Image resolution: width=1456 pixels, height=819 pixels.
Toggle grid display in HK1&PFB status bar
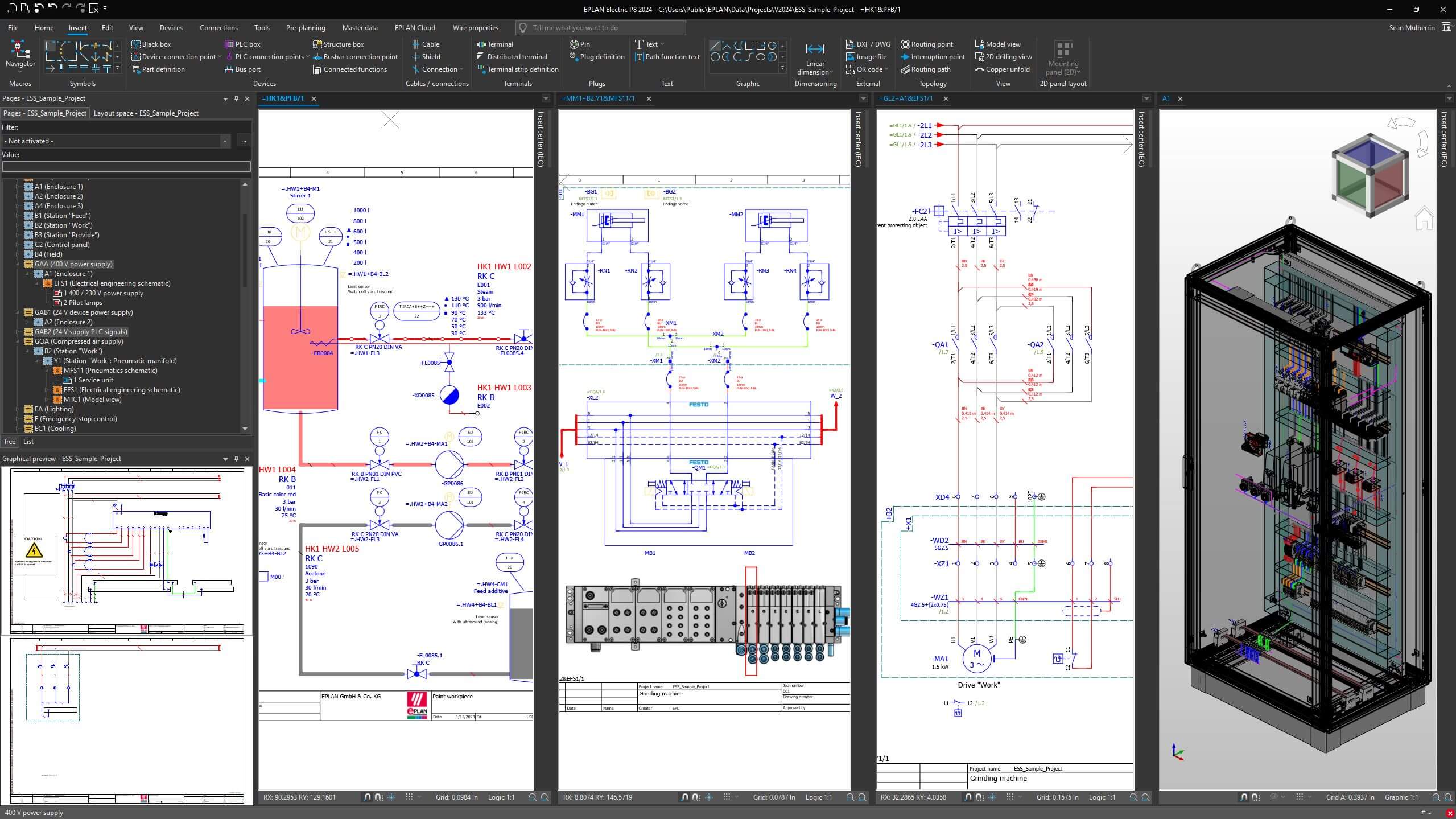click(x=409, y=797)
